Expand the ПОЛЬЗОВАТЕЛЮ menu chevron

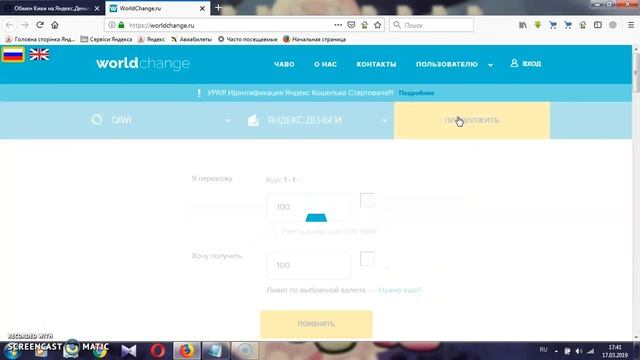tap(490, 64)
